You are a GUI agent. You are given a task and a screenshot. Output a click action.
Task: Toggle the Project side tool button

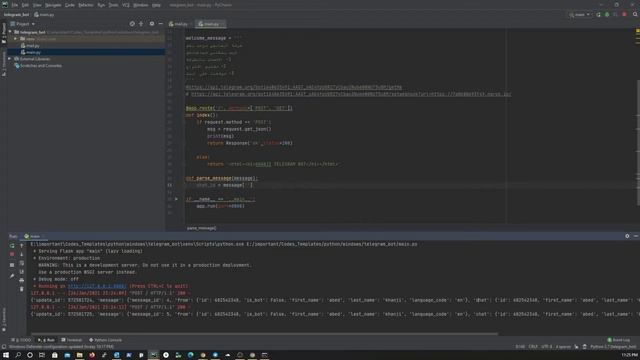(4, 32)
